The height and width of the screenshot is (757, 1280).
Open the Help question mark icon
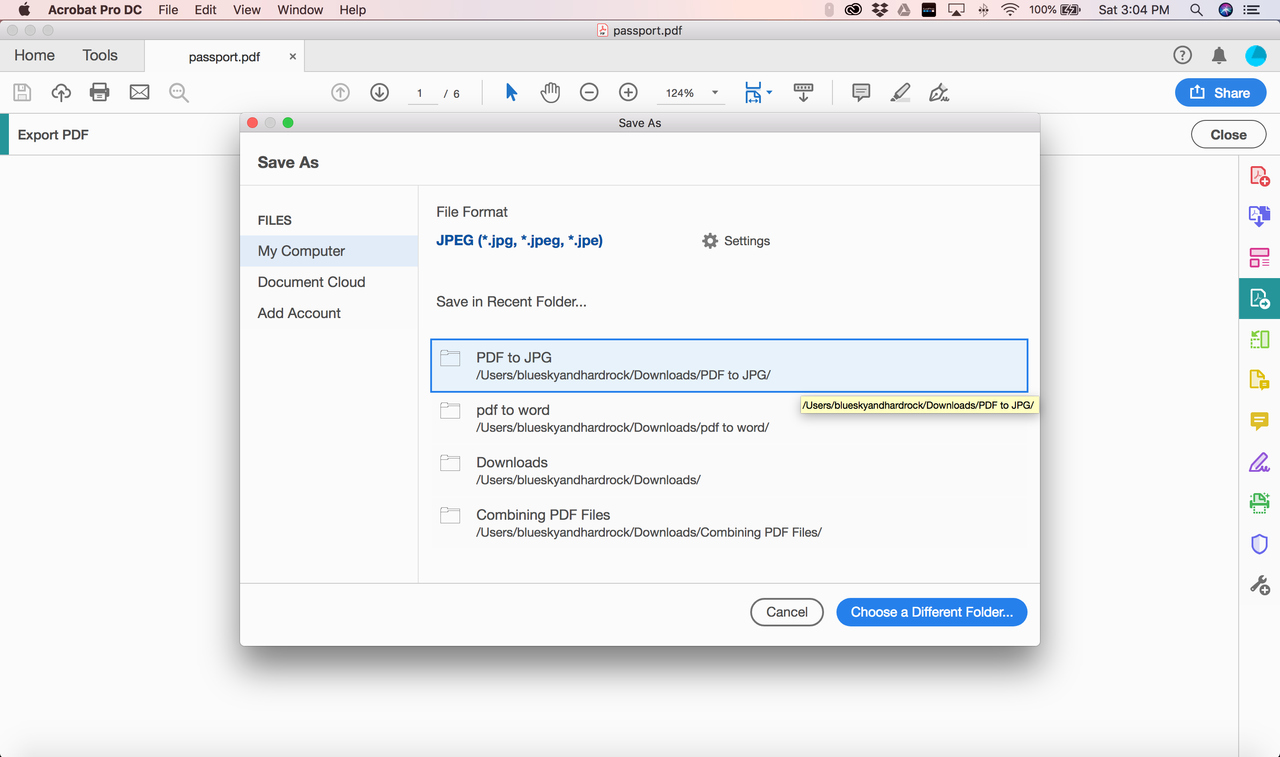point(1182,56)
